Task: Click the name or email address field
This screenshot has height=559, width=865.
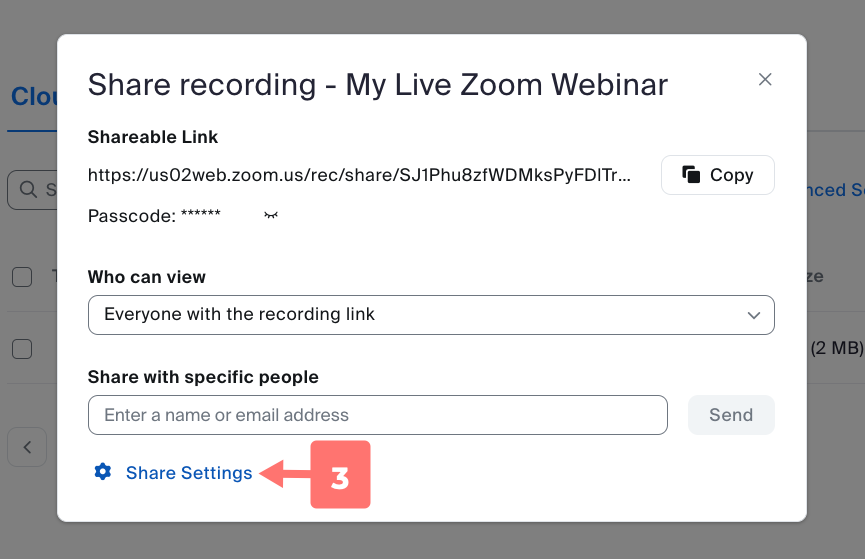Action: [x=377, y=415]
